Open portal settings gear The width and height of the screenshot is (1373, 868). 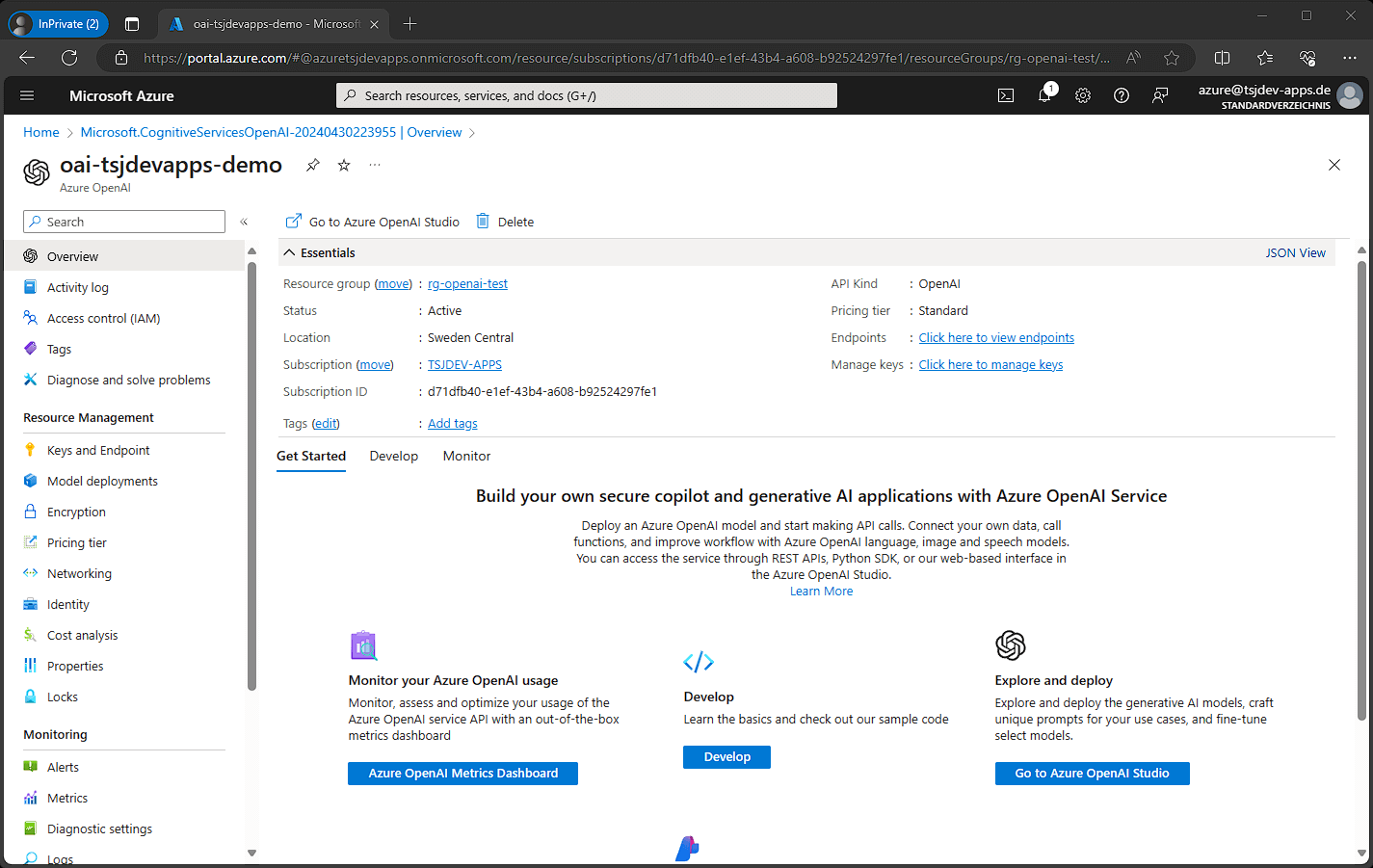(x=1083, y=95)
